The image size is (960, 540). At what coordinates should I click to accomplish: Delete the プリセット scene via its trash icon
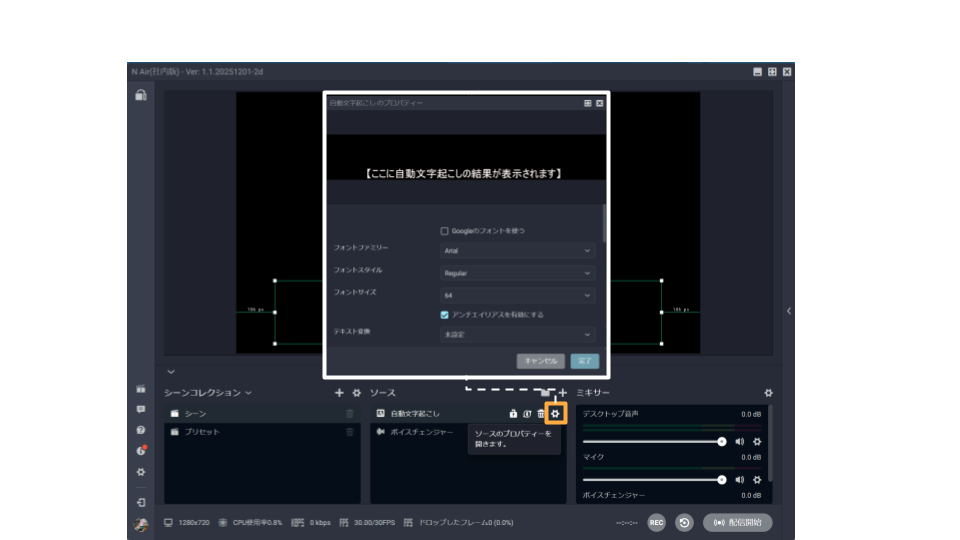pos(350,432)
